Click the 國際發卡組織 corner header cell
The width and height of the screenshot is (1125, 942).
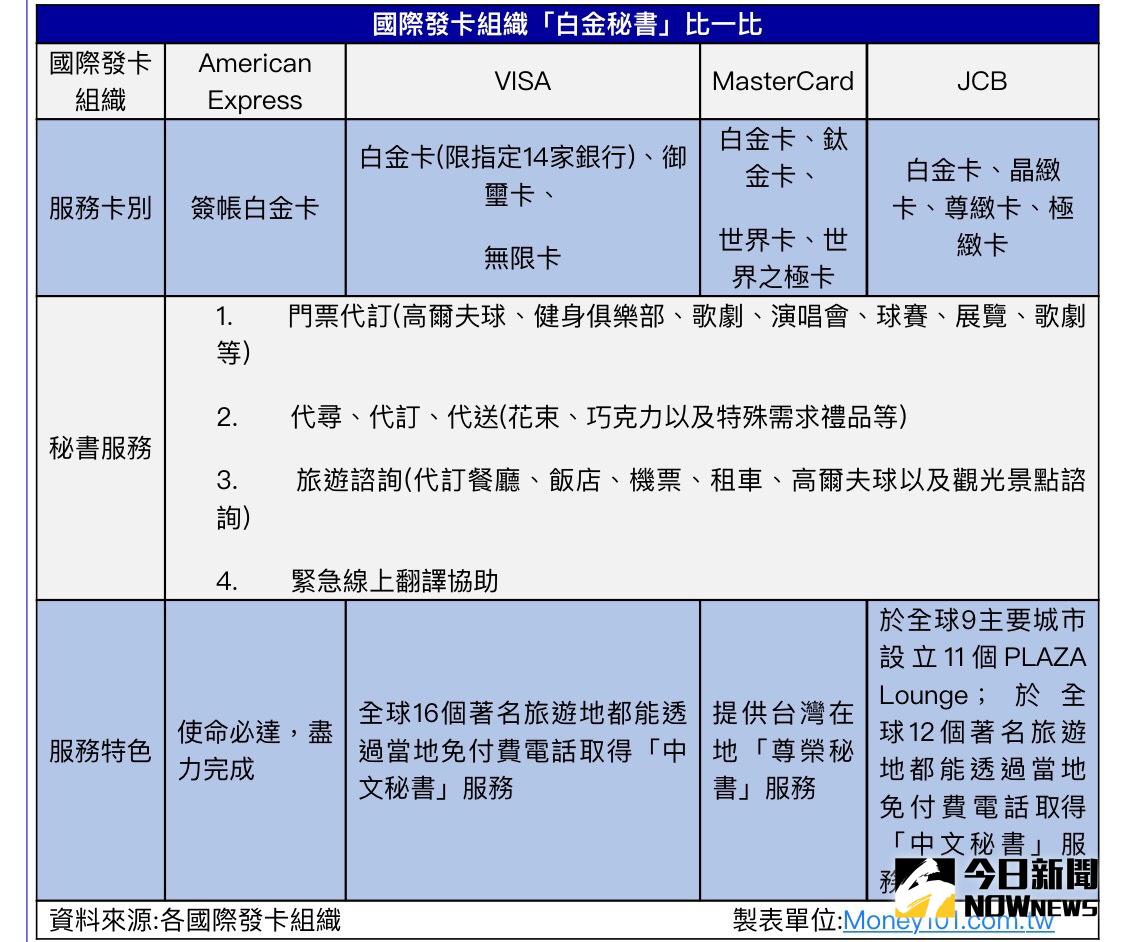click(101, 81)
